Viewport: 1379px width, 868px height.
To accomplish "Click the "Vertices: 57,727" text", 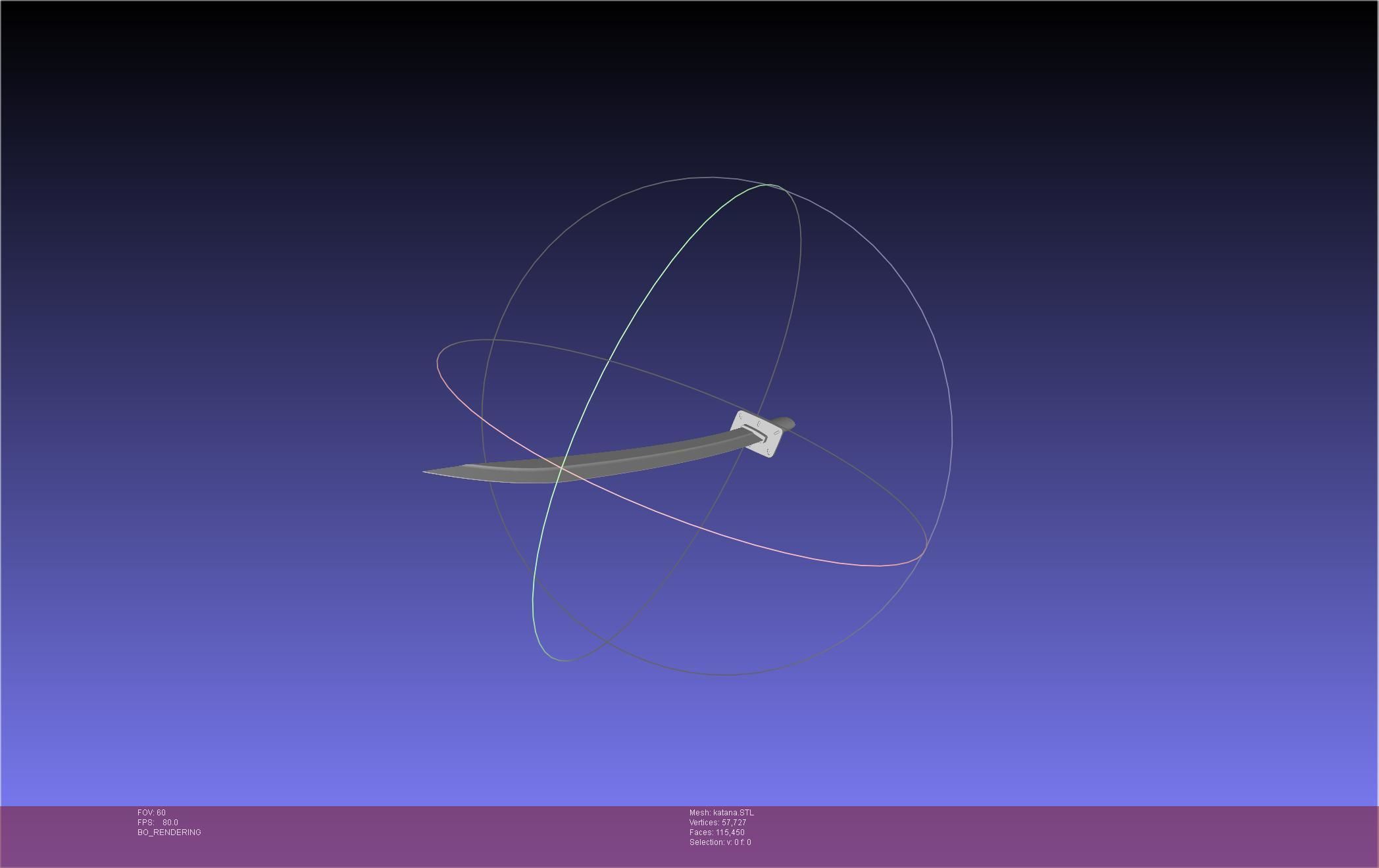I will coord(717,823).
